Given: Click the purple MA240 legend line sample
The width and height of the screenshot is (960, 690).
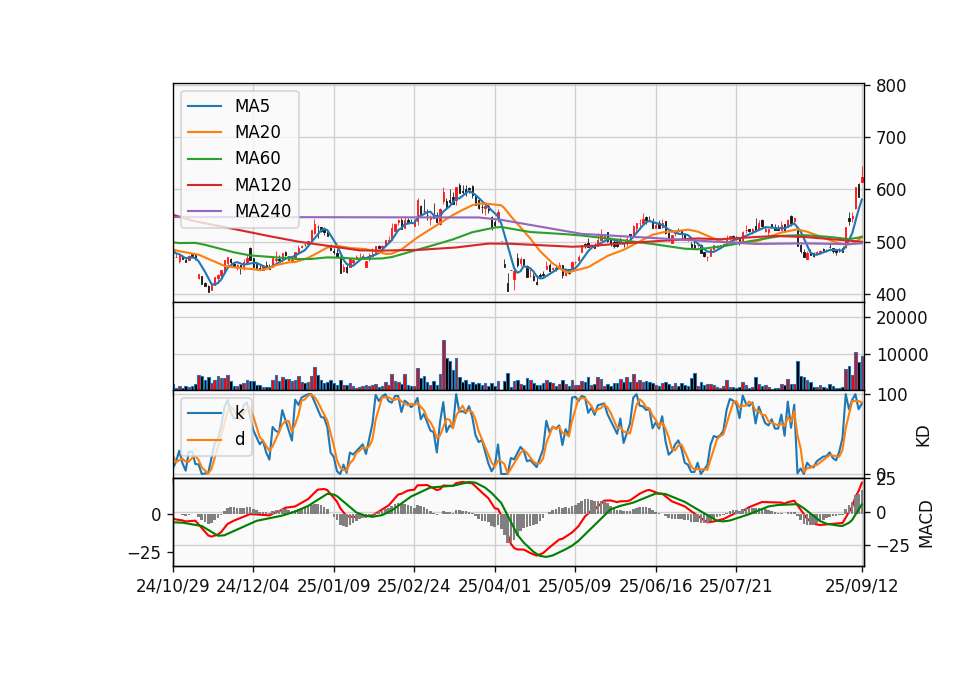Looking at the screenshot, I should click(x=204, y=211).
